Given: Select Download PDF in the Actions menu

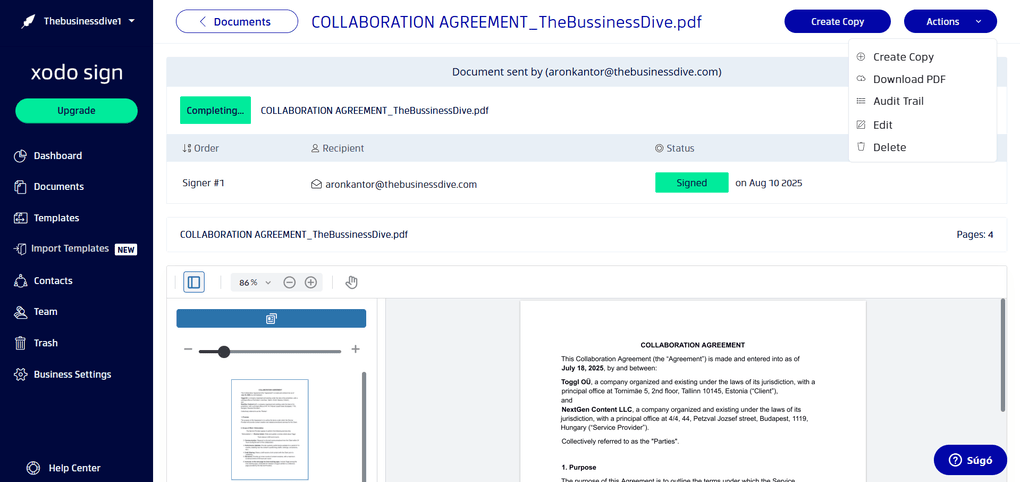Looking at the screenshot, I should [909, 79].
